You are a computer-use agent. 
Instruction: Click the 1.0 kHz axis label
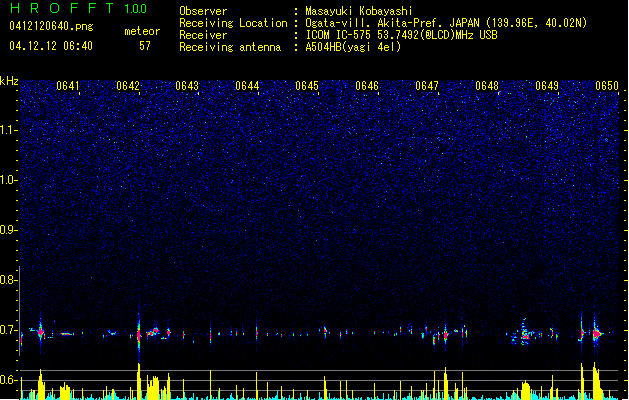[9, 180]
